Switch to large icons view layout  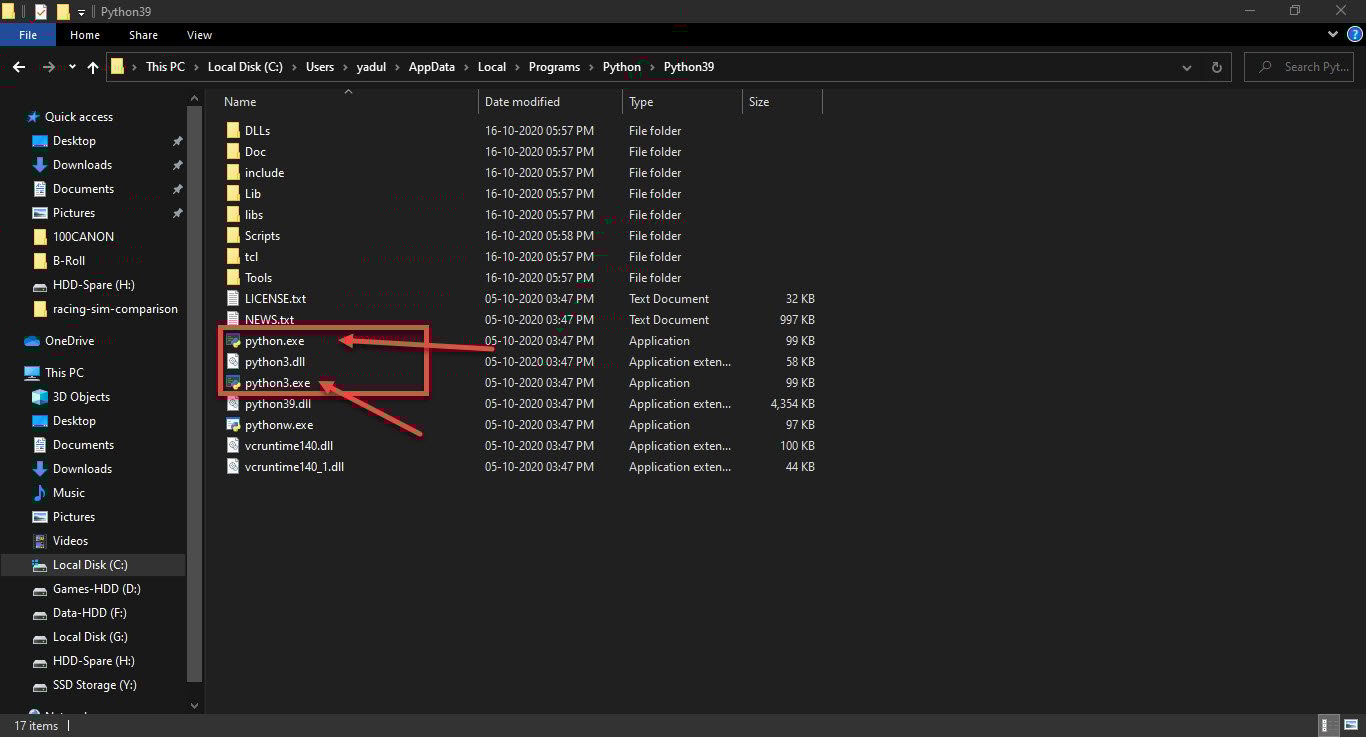[1349, 726]
